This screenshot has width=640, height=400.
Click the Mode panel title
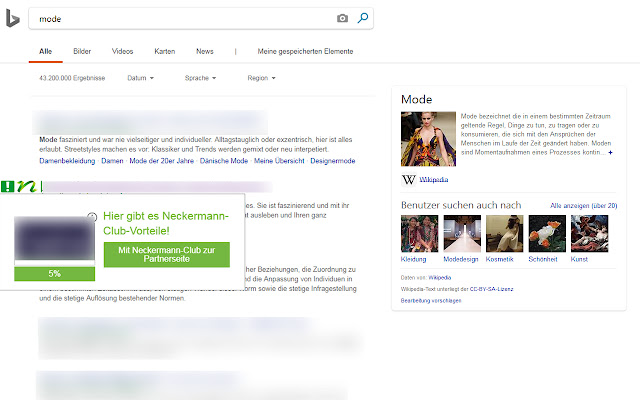point(417,99)
